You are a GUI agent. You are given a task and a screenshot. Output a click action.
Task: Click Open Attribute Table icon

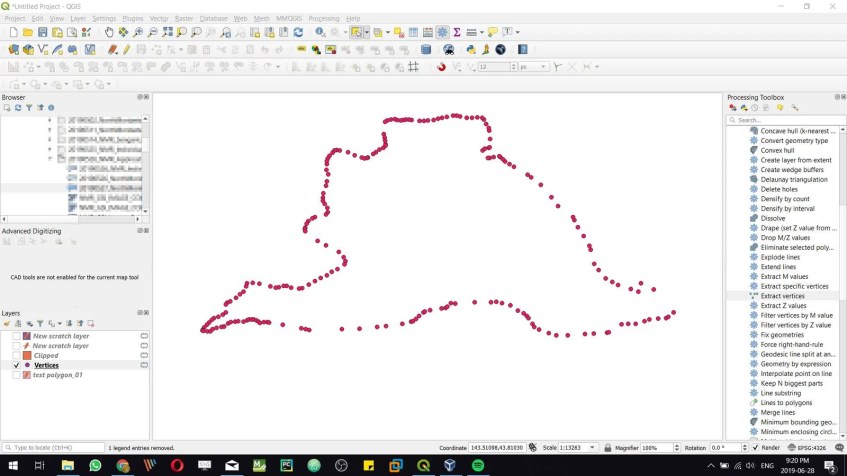[413, 32]
